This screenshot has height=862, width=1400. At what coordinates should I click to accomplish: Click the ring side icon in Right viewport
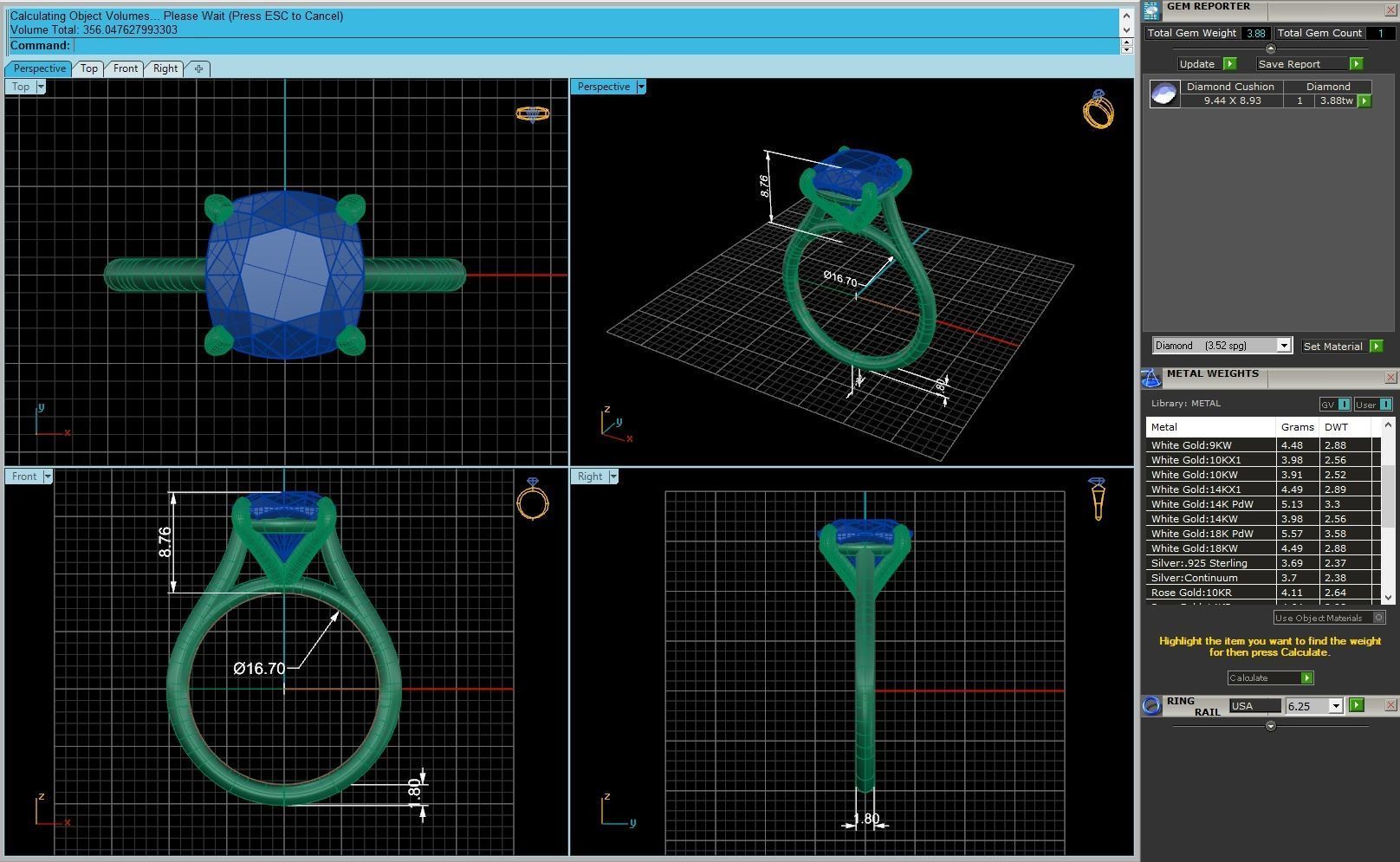[1098, 499]
